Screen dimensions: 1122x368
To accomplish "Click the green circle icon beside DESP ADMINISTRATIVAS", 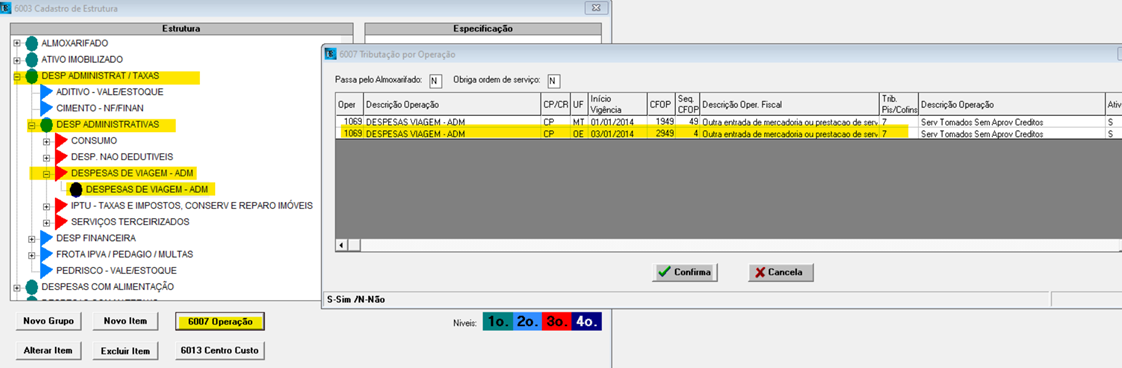I will click(46, 125).
